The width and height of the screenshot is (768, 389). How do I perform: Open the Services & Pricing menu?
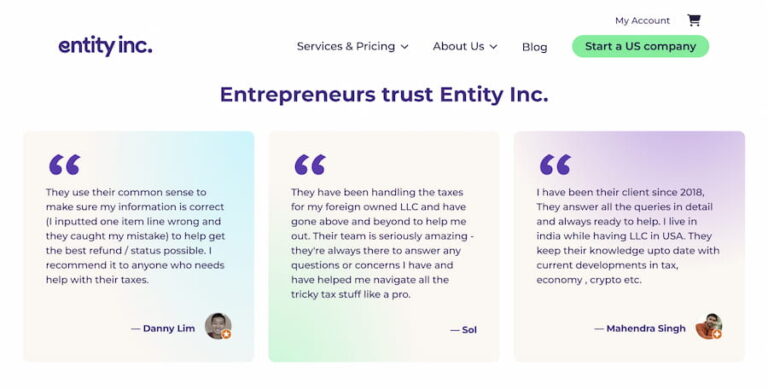[352, 47]
